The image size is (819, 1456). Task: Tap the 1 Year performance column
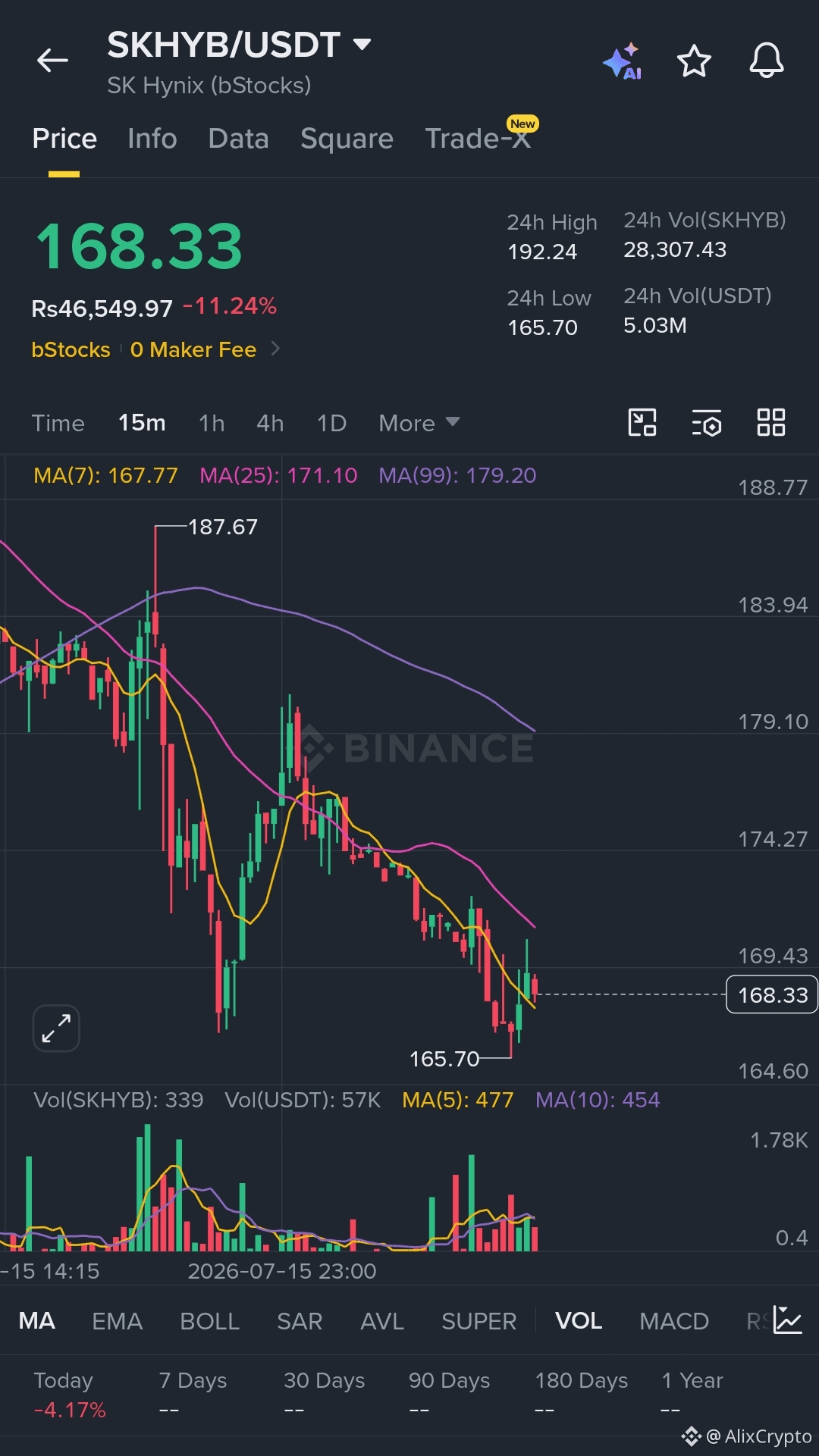pos(692,1395)
